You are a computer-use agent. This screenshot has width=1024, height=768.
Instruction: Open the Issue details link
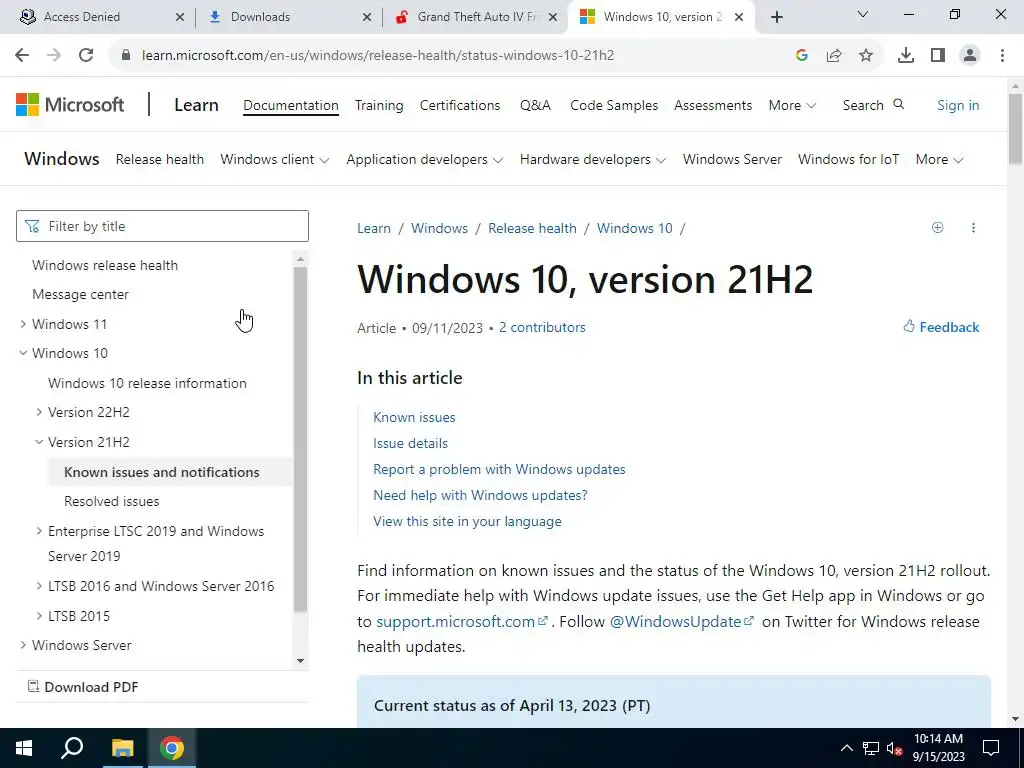click(410, 443)
